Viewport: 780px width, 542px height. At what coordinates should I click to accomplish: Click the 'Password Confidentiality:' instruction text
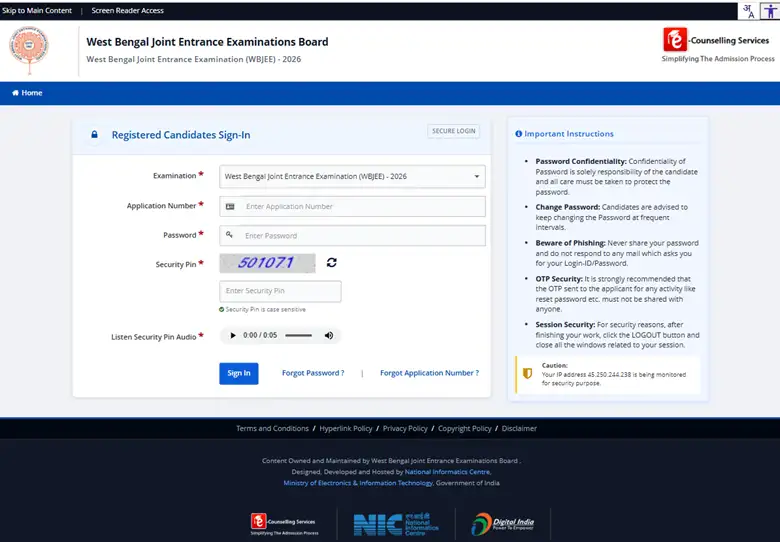pos(581,162)
